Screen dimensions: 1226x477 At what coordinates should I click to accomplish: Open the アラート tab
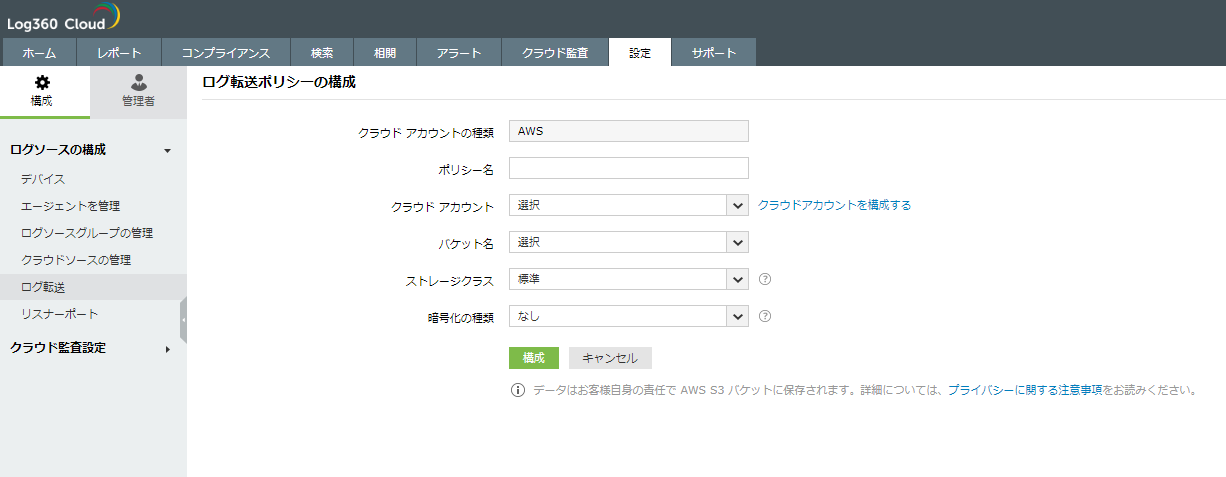click(x=459, y=53)
